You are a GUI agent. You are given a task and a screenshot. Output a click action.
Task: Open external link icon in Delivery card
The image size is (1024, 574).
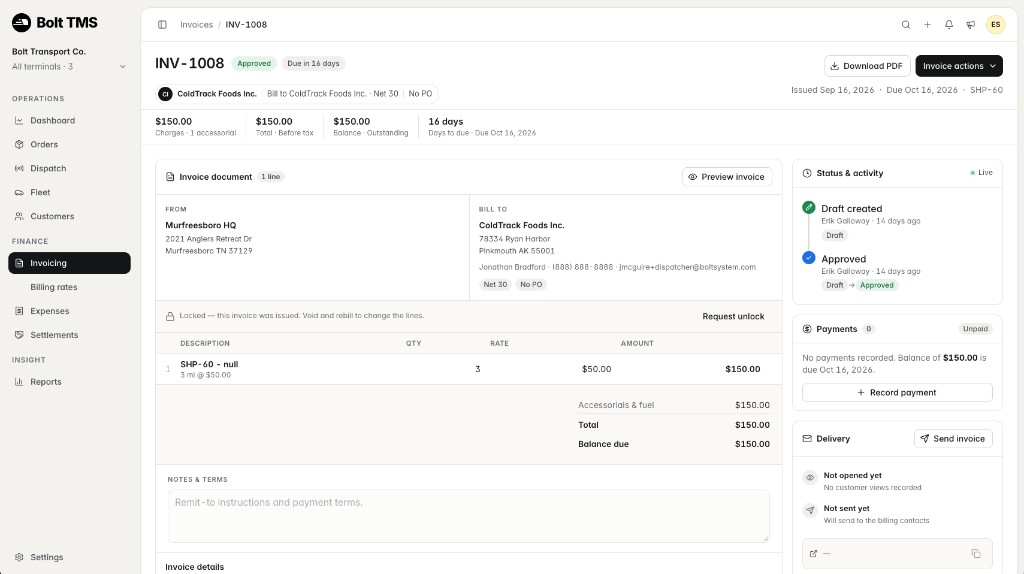pos(813,554)
